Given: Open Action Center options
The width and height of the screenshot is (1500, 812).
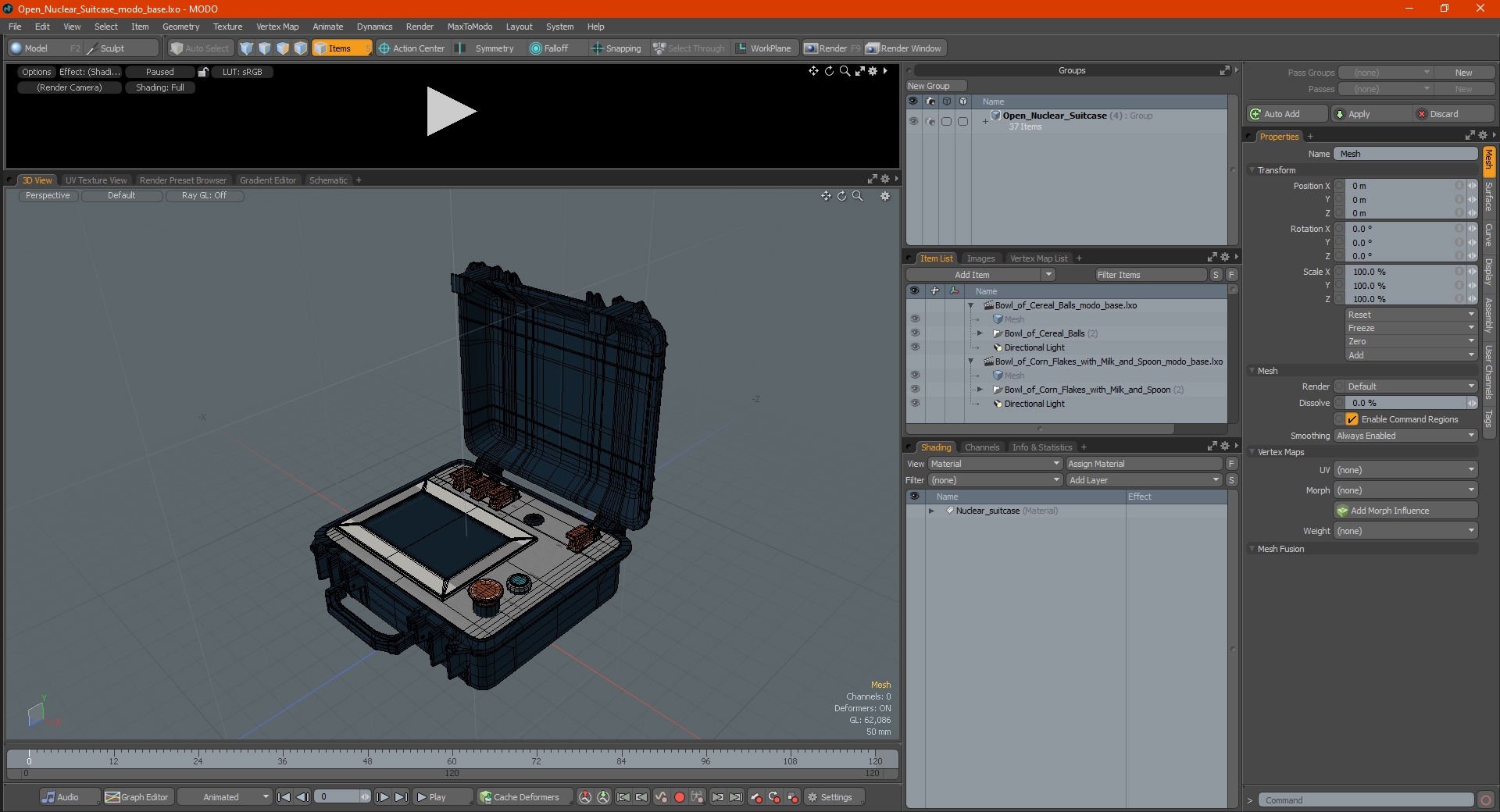Looking at the screenshot, I should tap(412, 48).
